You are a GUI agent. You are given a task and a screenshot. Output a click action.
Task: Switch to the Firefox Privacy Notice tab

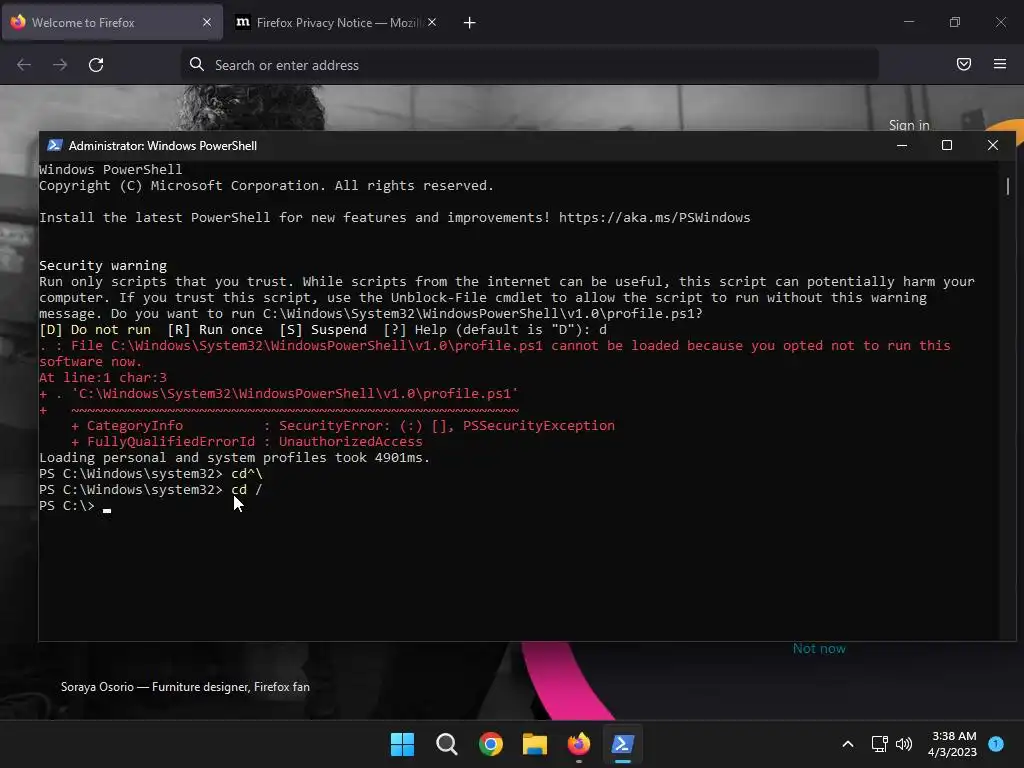(x=336, y=23)
